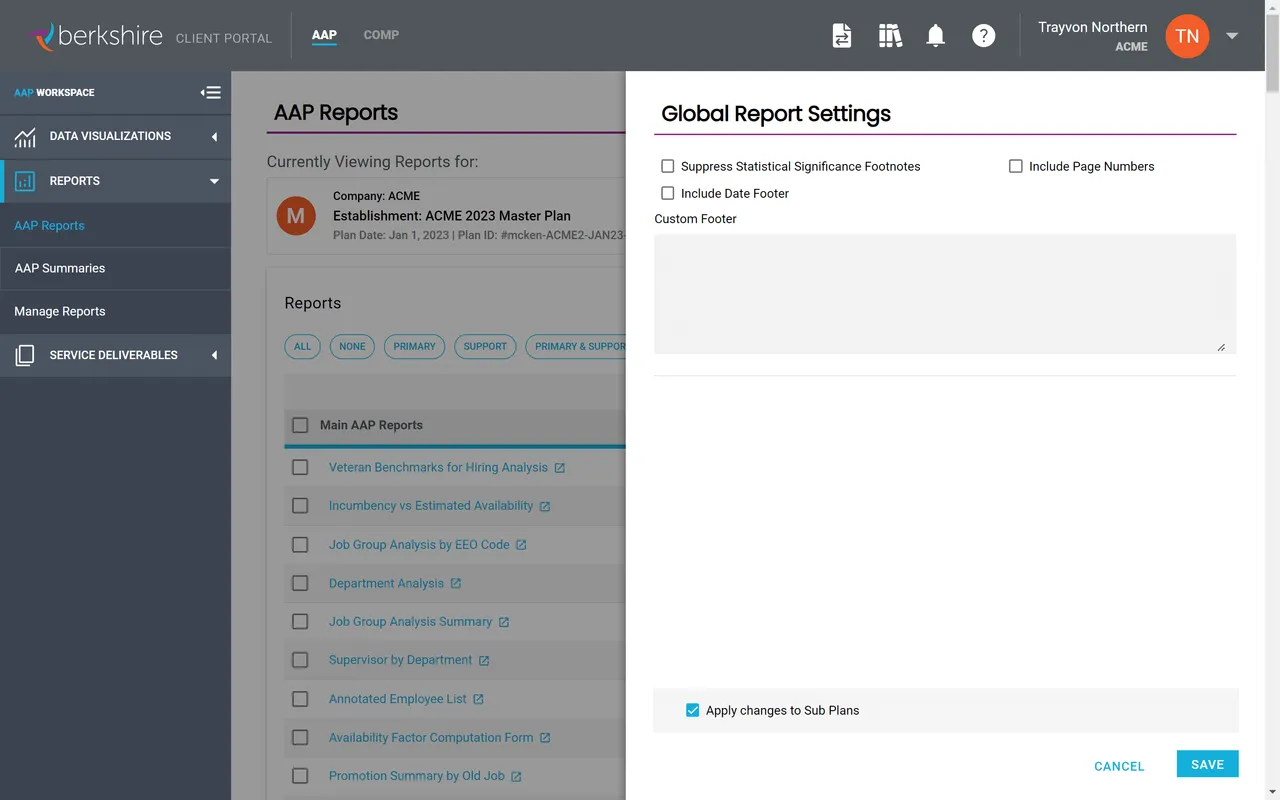Expand the Service Deliverables section
This screenshot has width=1280, height=800.
[213, 355]
